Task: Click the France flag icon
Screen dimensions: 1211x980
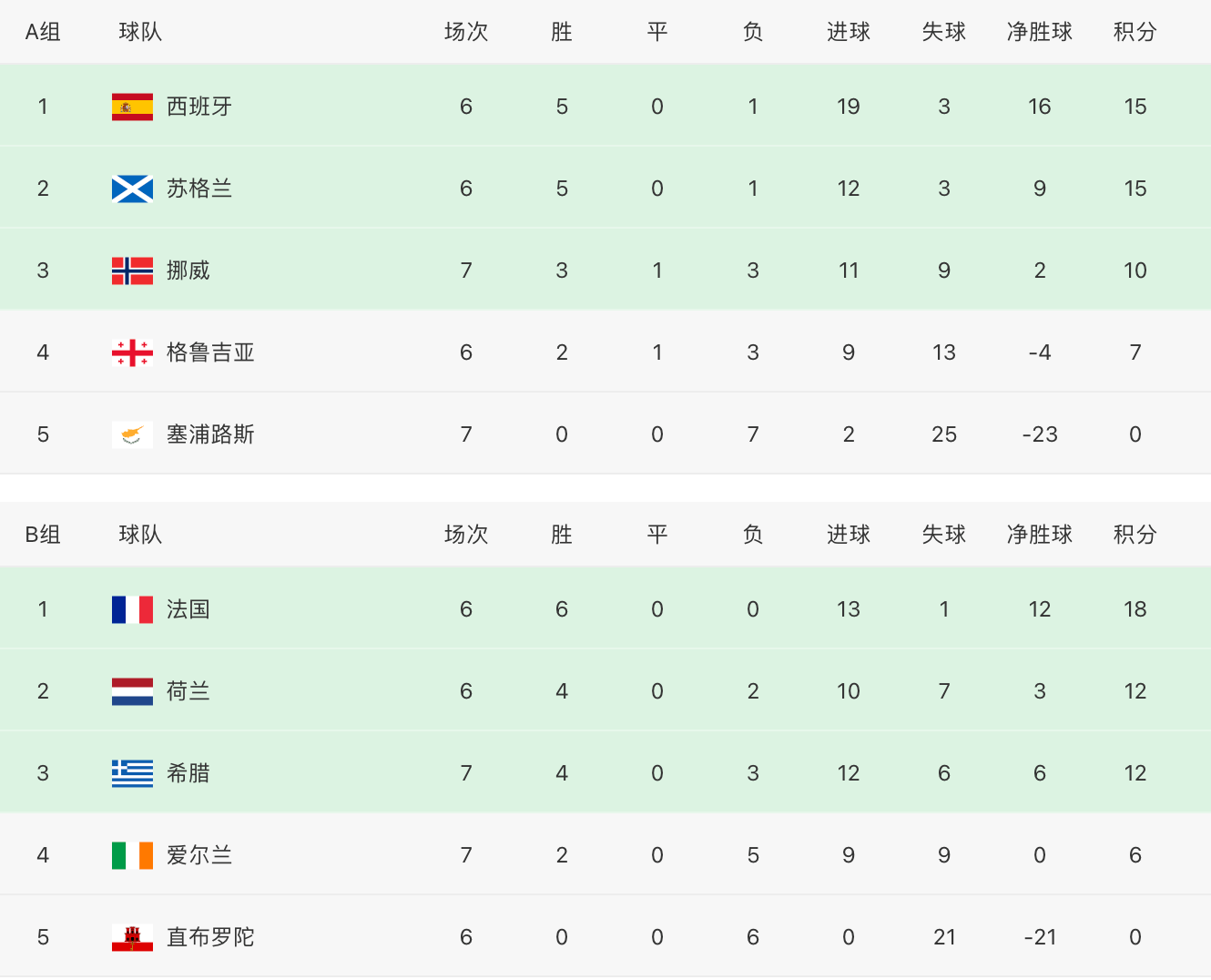Action: tap(132, 609)
